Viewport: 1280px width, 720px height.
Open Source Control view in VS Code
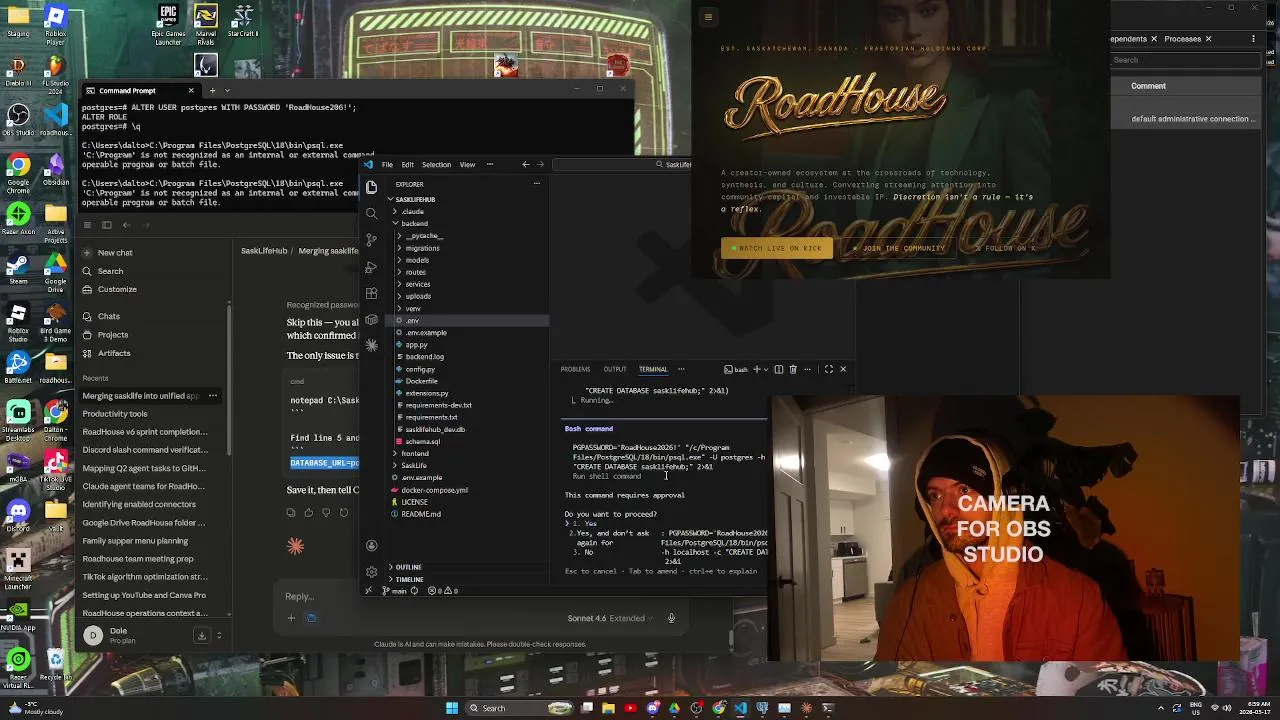(x=371, y=240)
